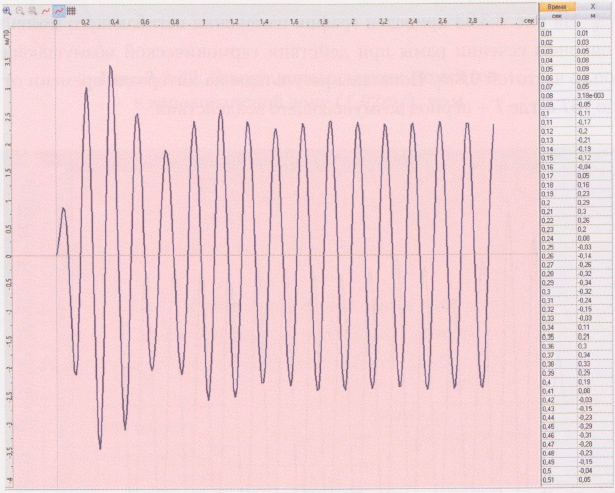The width and height of the screenshot is (615, 493).
Task: Select time cell 0,2 in the table
Action: coord(558,203)
